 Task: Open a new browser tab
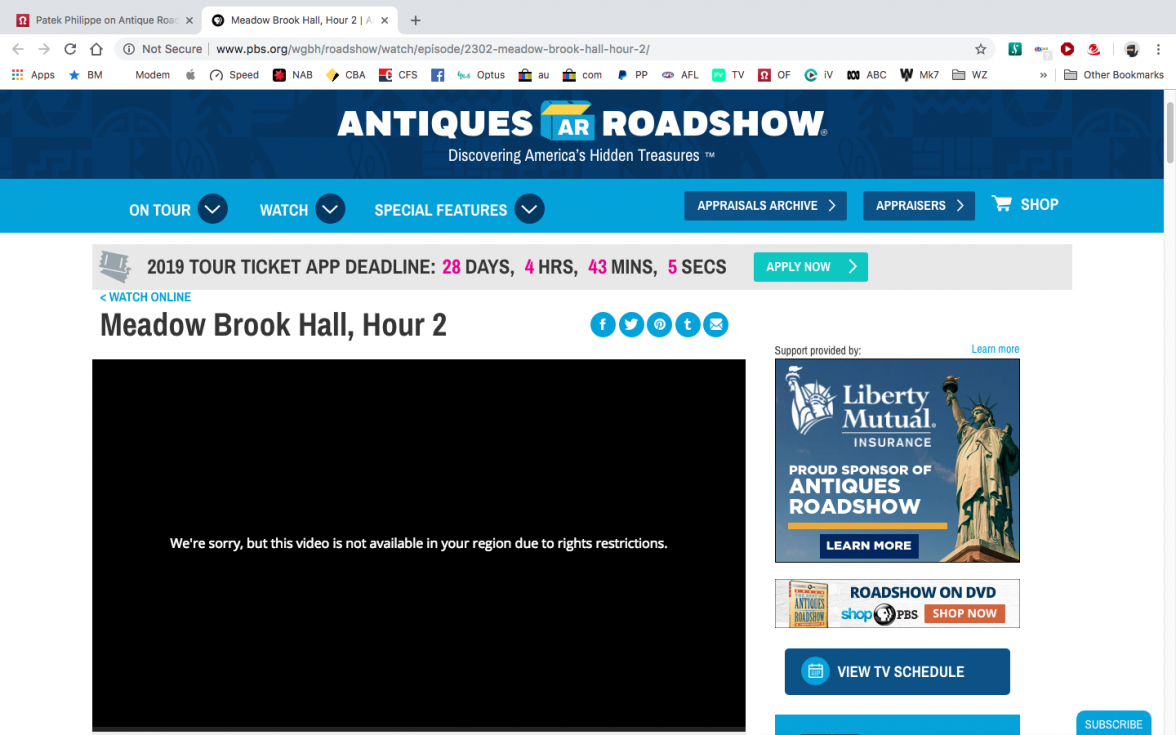point(416,20)
